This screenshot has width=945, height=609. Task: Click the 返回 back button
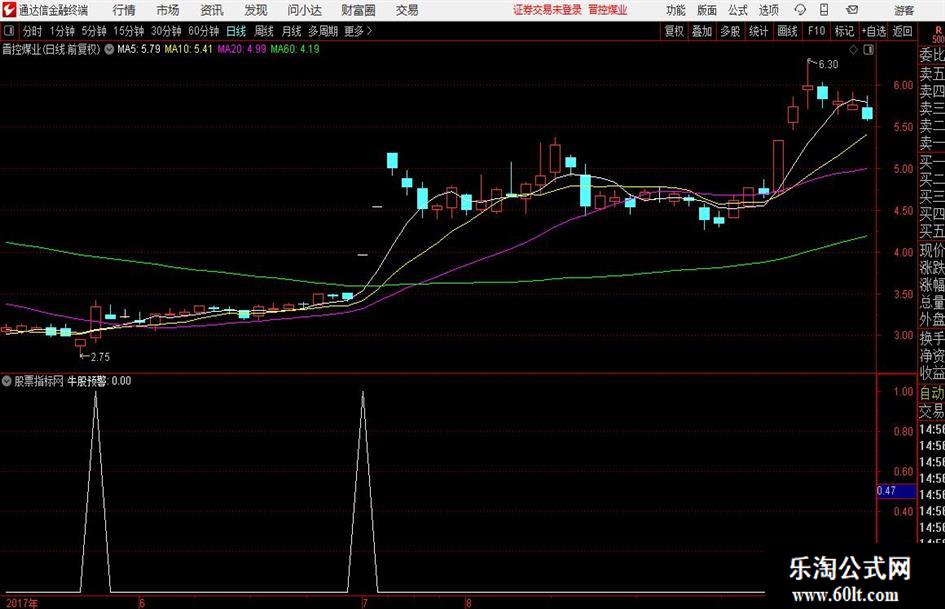902,31
